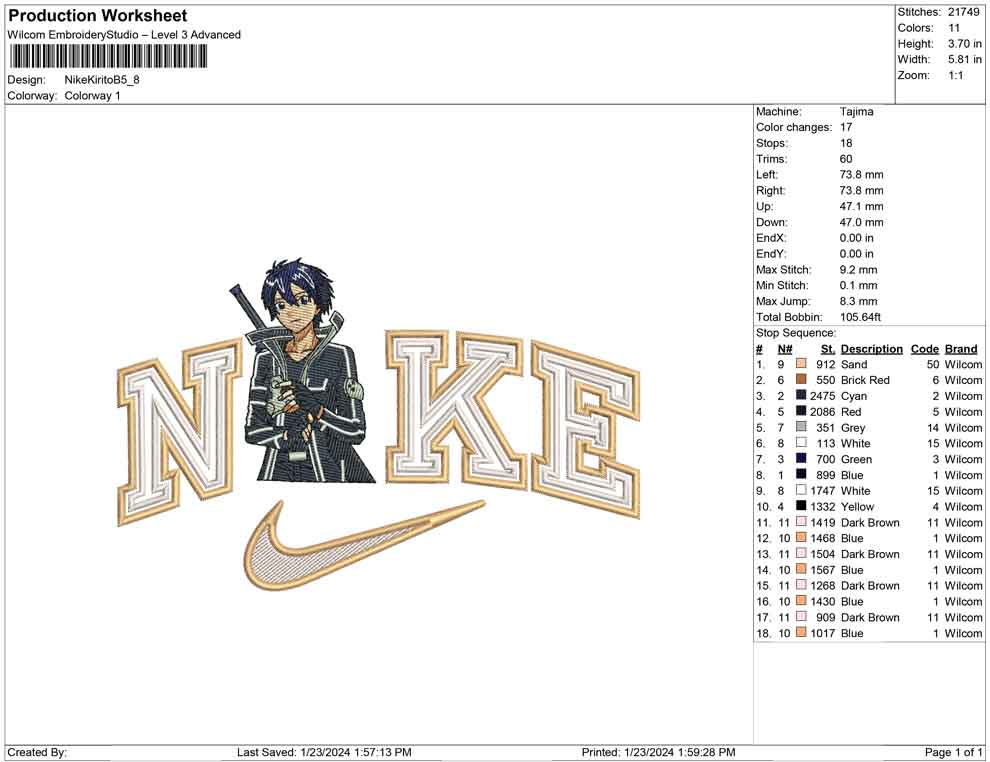
Task: Click the swatch for 113 White
Action: click(x=801, y=443)
